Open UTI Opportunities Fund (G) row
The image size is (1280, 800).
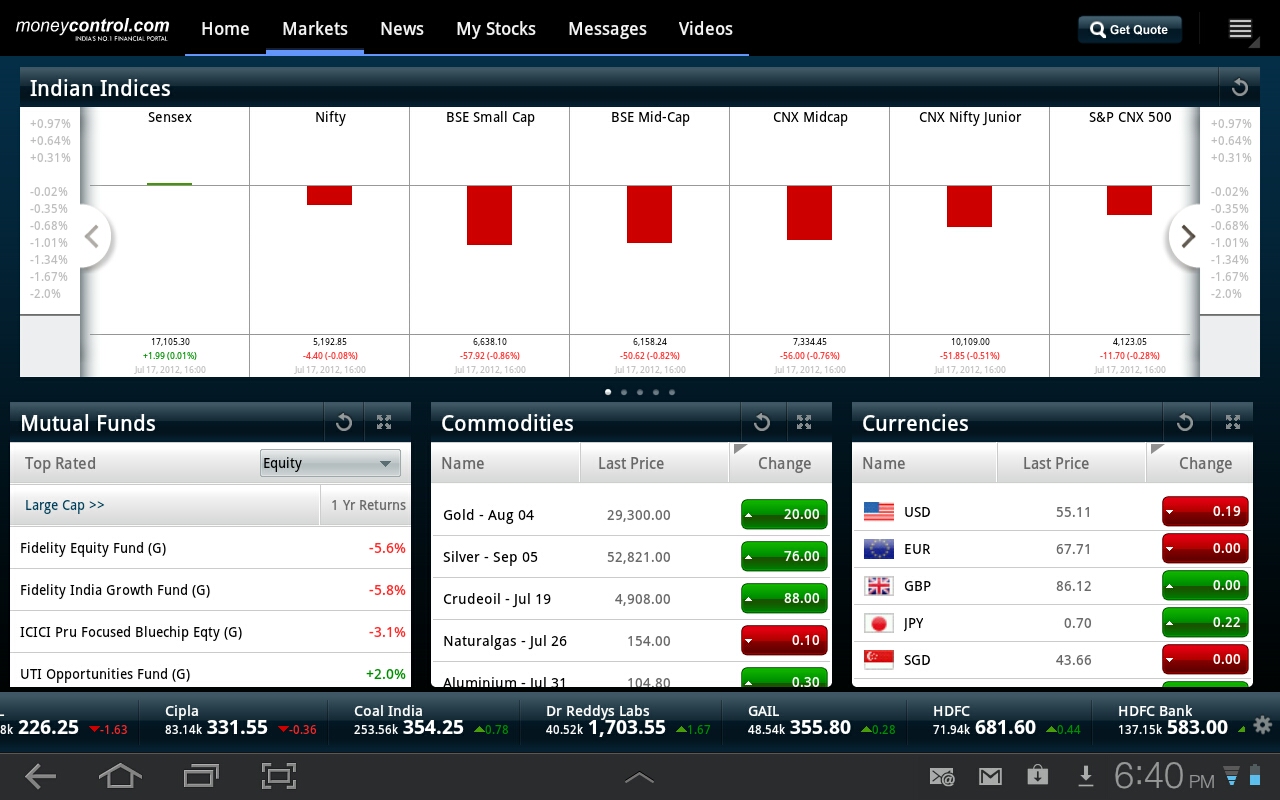[210, 672]
